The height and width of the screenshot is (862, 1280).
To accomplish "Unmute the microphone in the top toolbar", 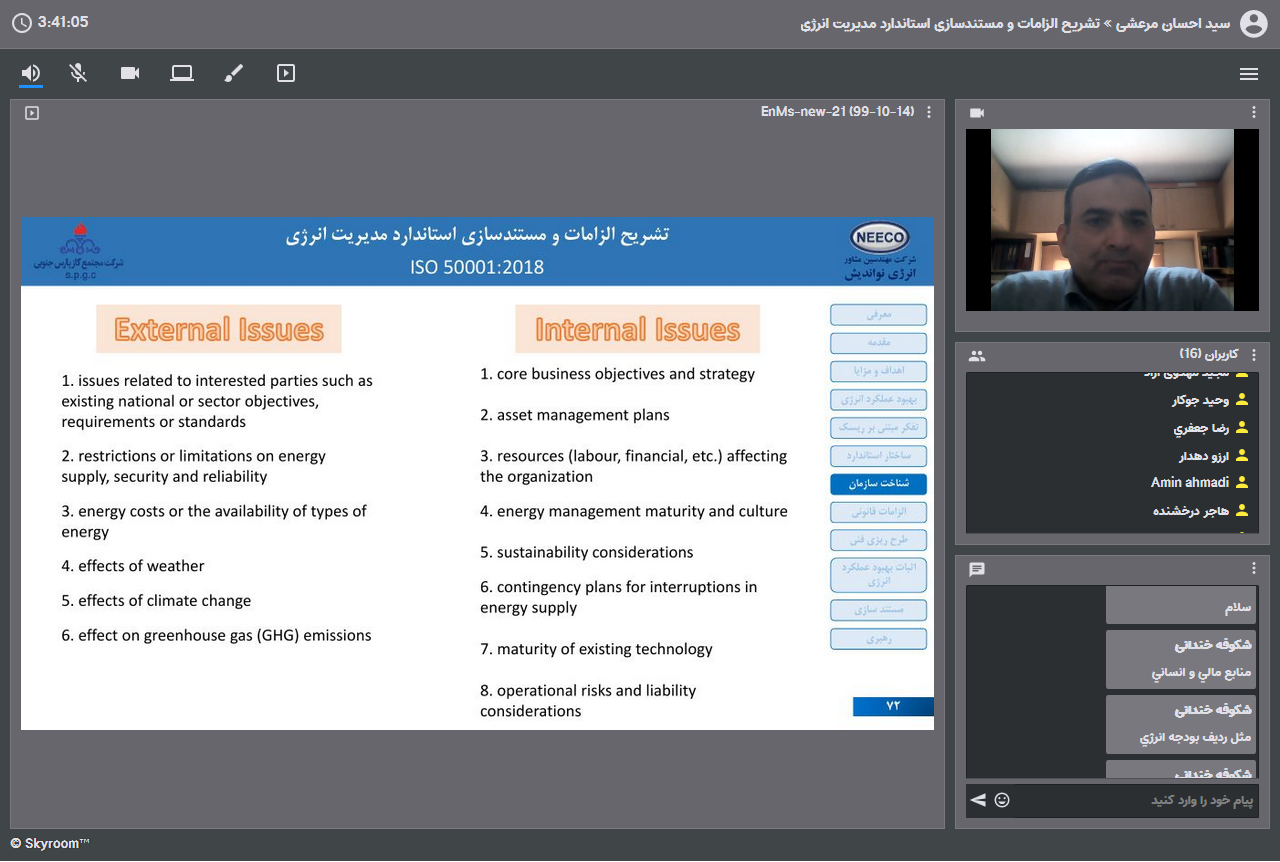I will (x=78, y=73).
